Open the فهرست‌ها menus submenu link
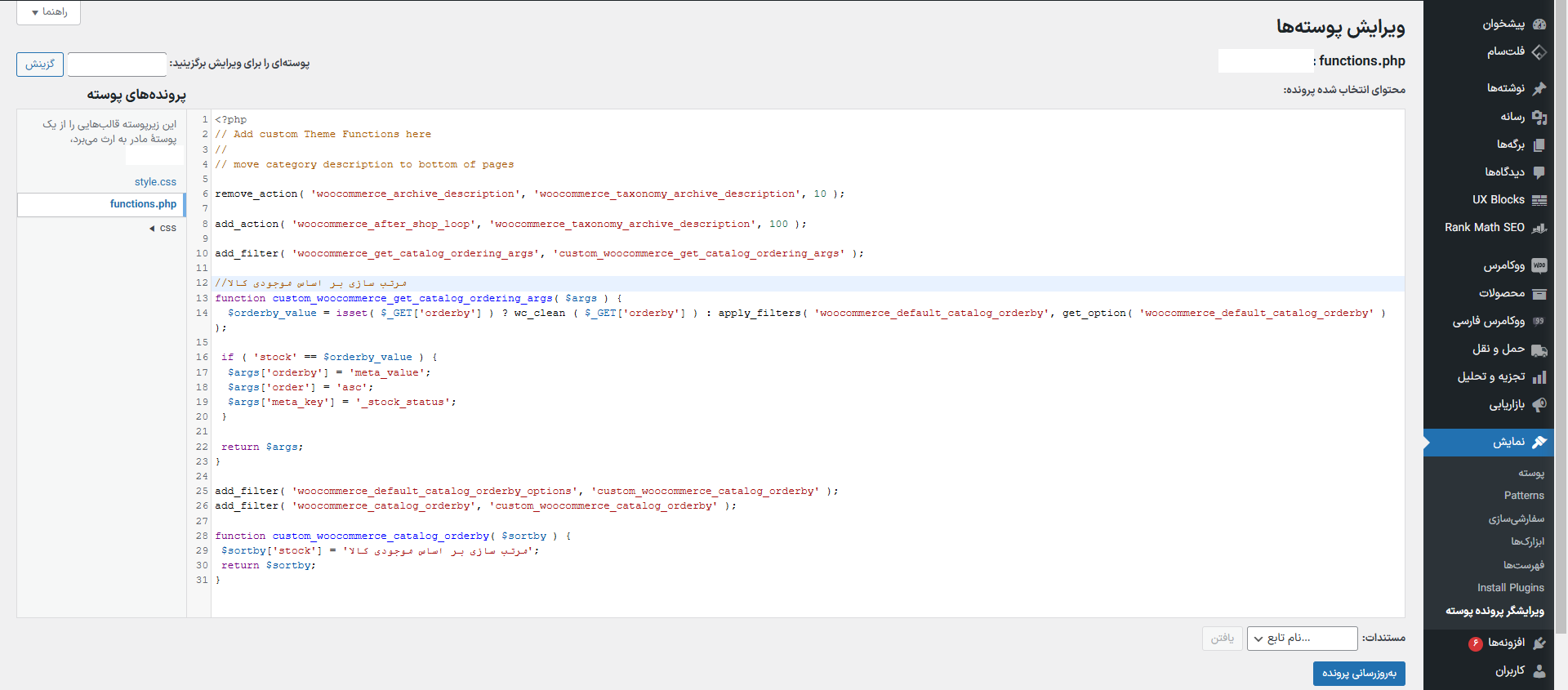 pyautogui.click(x=1524, y=564)
